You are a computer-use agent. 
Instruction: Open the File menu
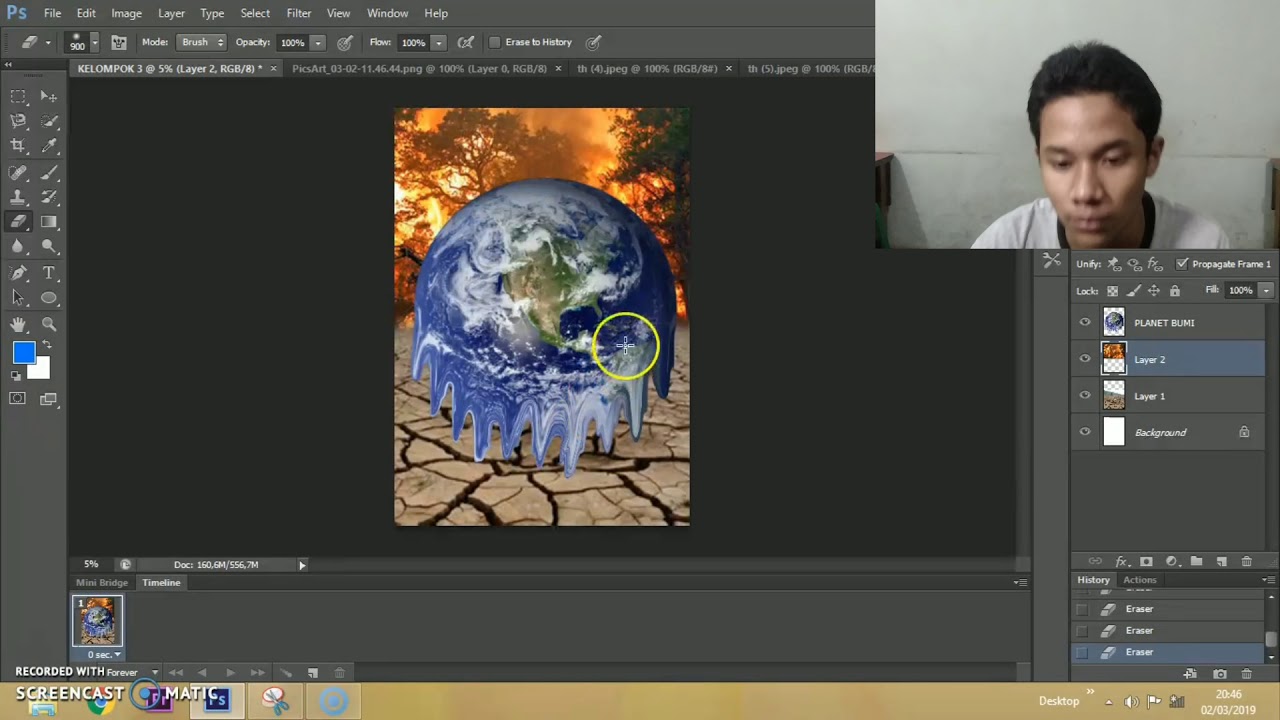coord(52,13)
